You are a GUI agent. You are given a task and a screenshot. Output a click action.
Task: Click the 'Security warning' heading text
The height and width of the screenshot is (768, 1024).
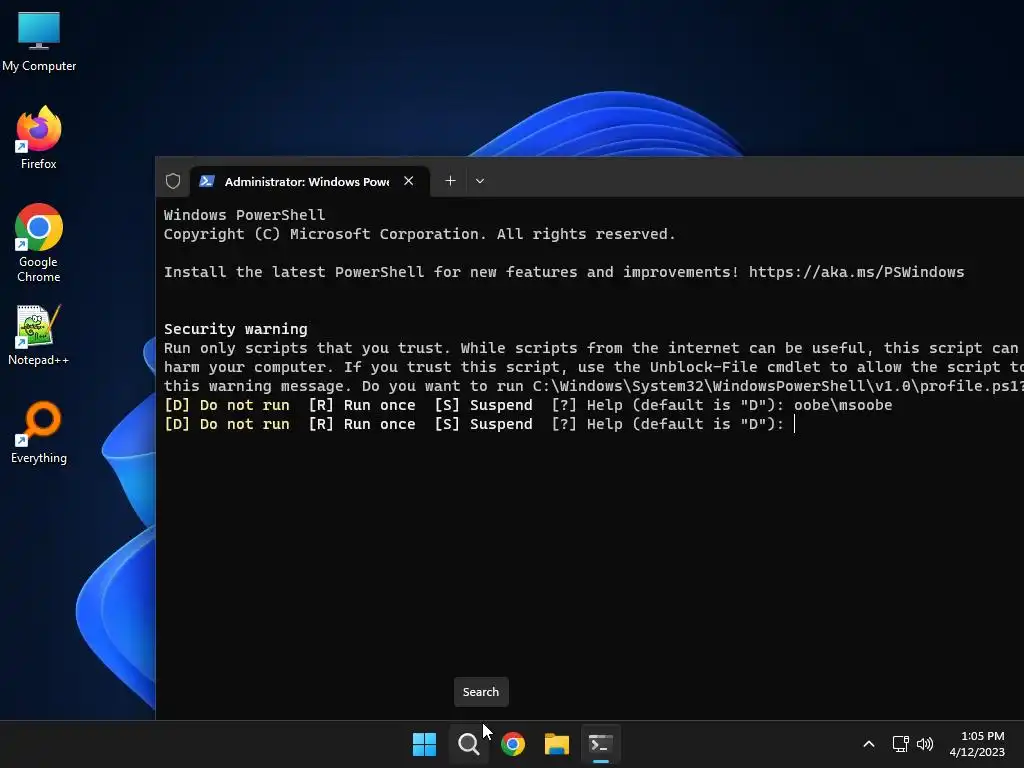coord(235,329)
